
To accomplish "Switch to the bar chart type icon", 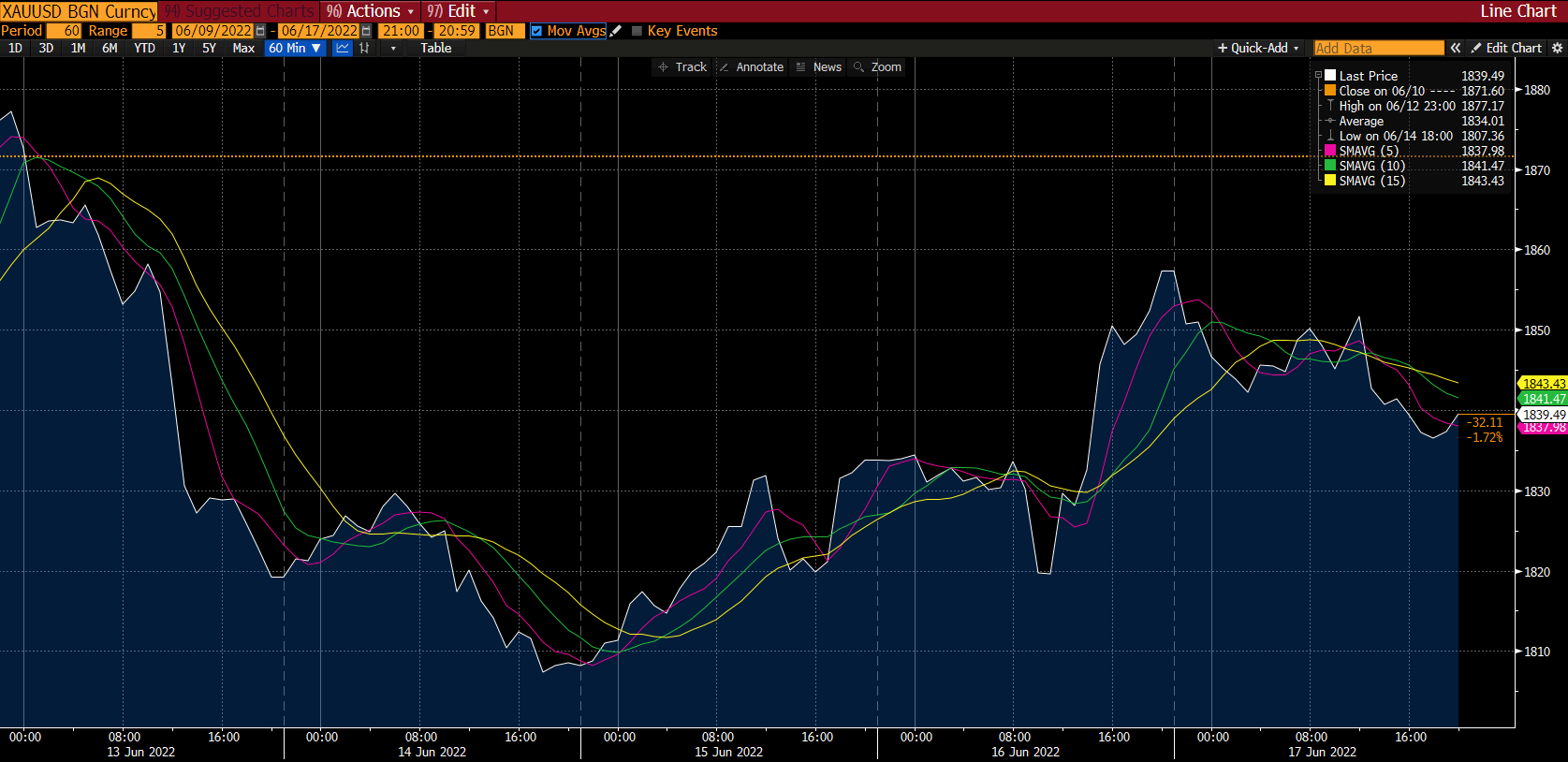I will 364,48.
